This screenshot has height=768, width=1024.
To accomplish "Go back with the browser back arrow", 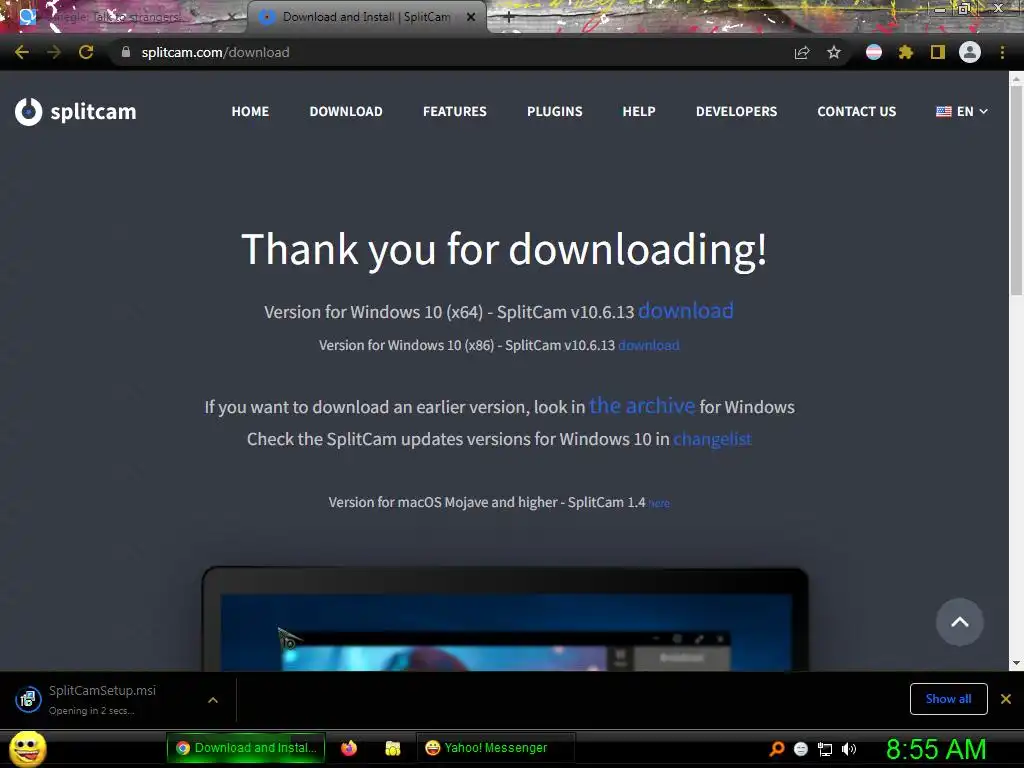I will tap(22, 52).
